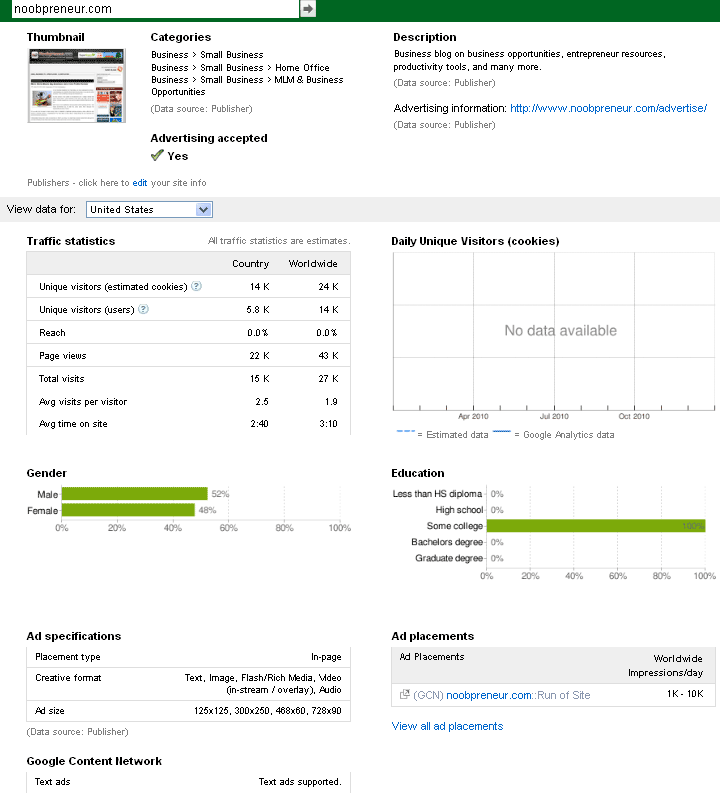
Task: Click the Jul 2010 chart axis label
Action: tap(554, 416)
